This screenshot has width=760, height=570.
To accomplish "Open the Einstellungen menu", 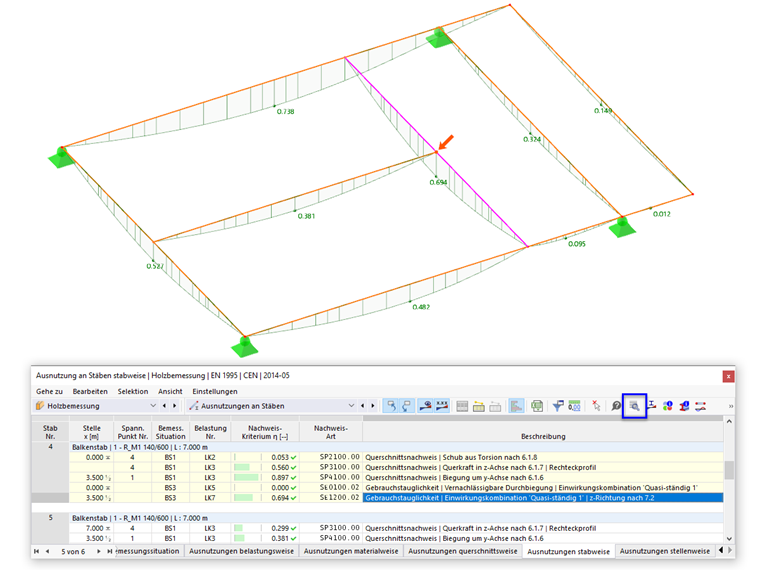I will (x=215, y=391).
